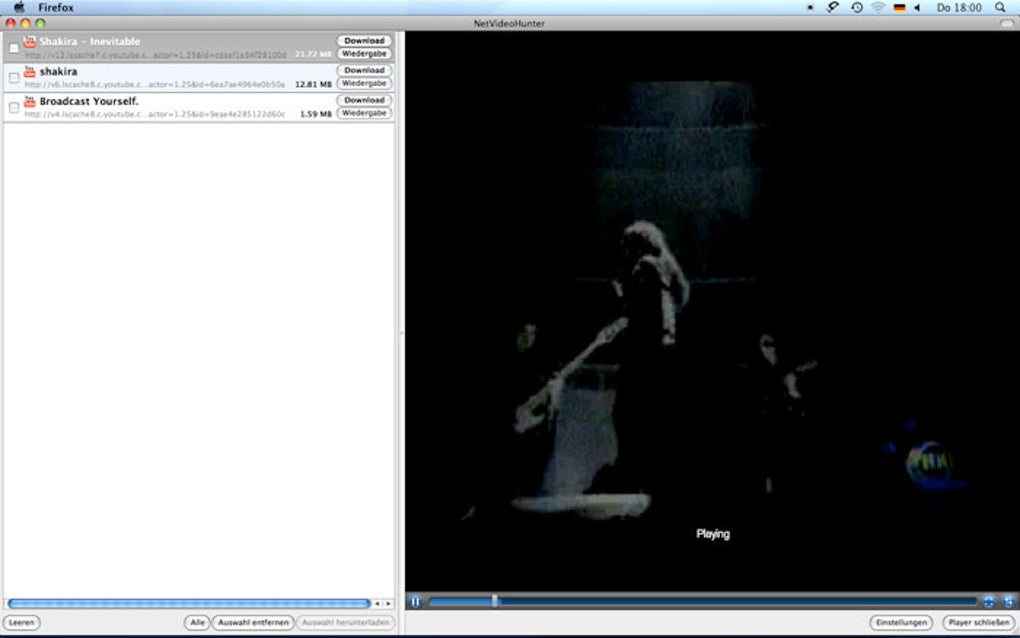Click the left scroll arrow under the list
This screenshot has width=1020, height=638.
pos(377,604)
